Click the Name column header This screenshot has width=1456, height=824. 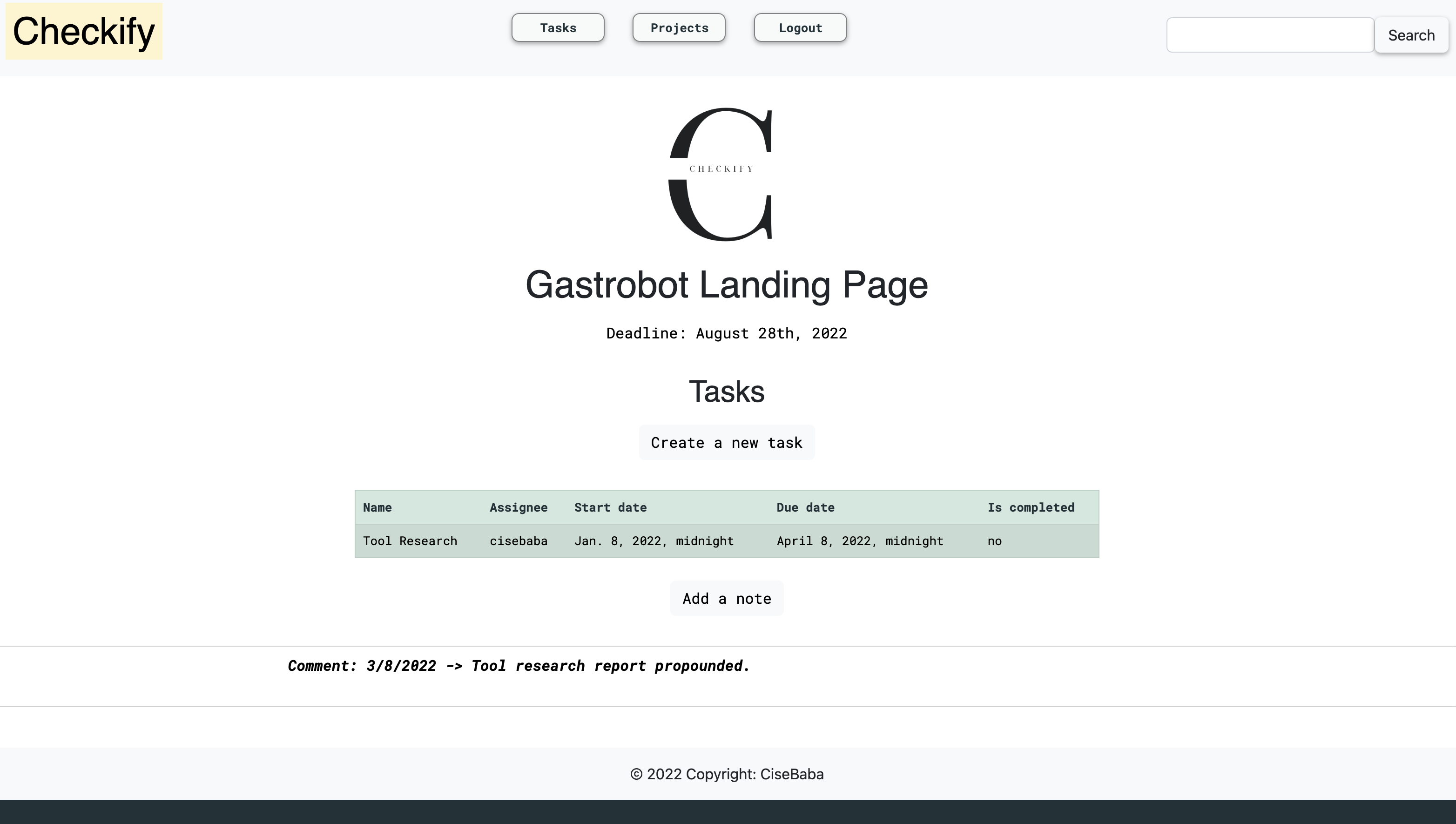377,507
